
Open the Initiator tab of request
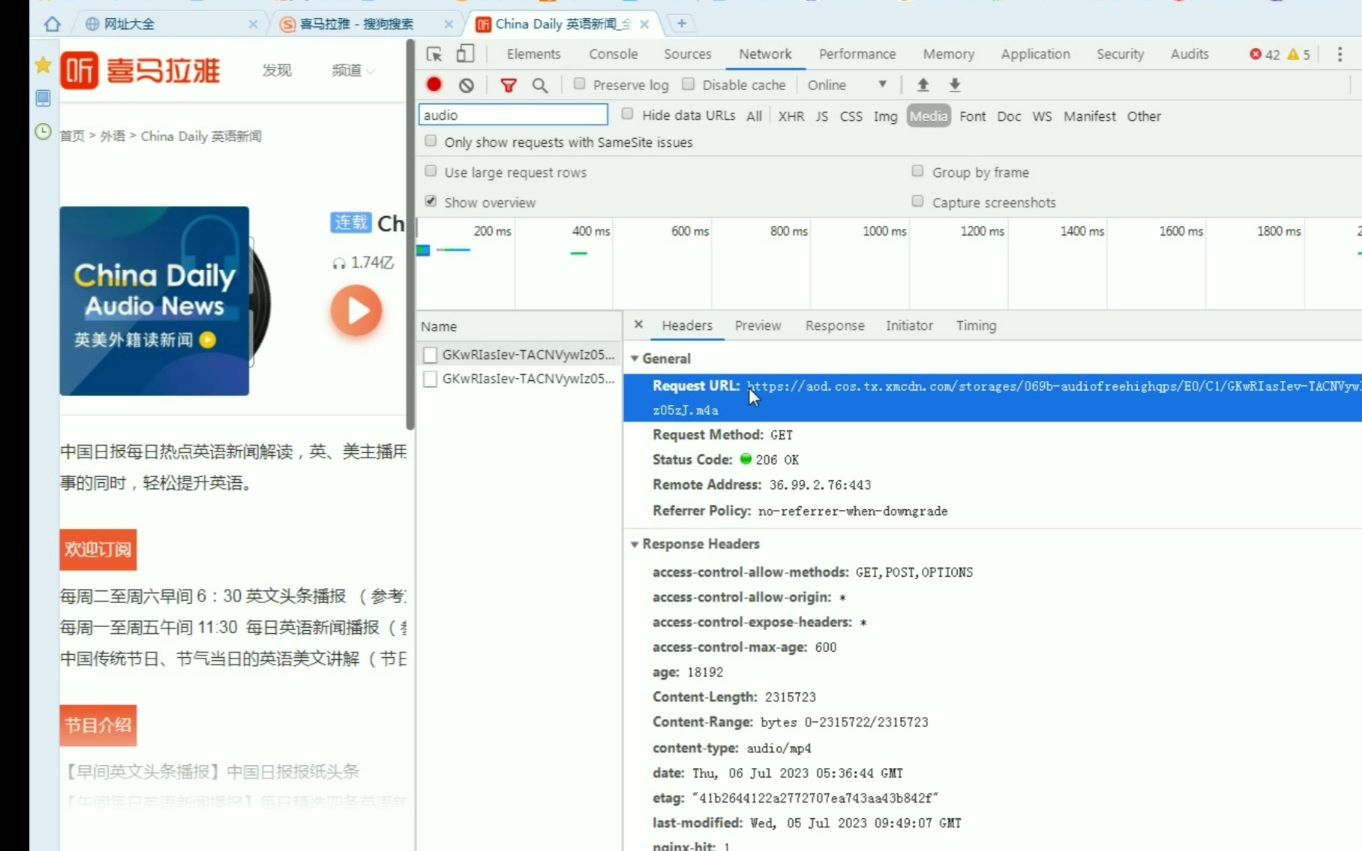click(909, 325)
